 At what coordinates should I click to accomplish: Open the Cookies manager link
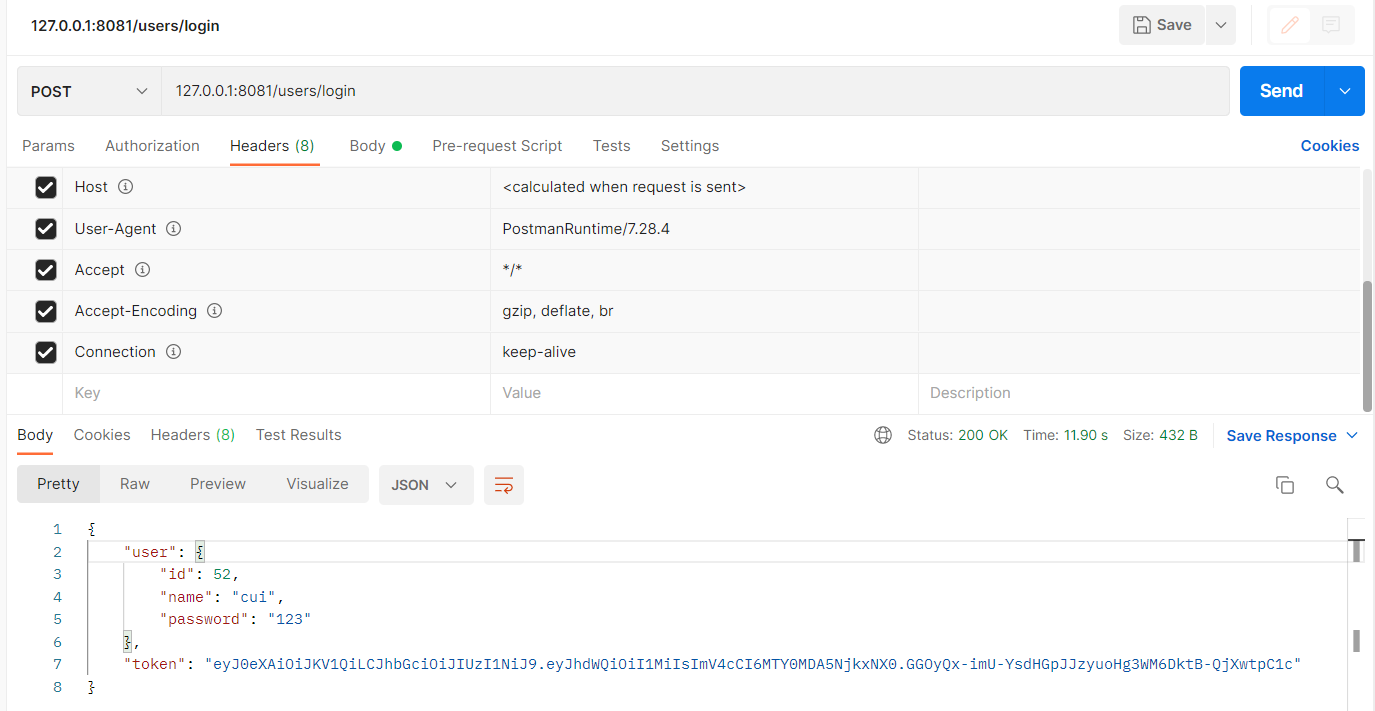(x=1330, y=146)
